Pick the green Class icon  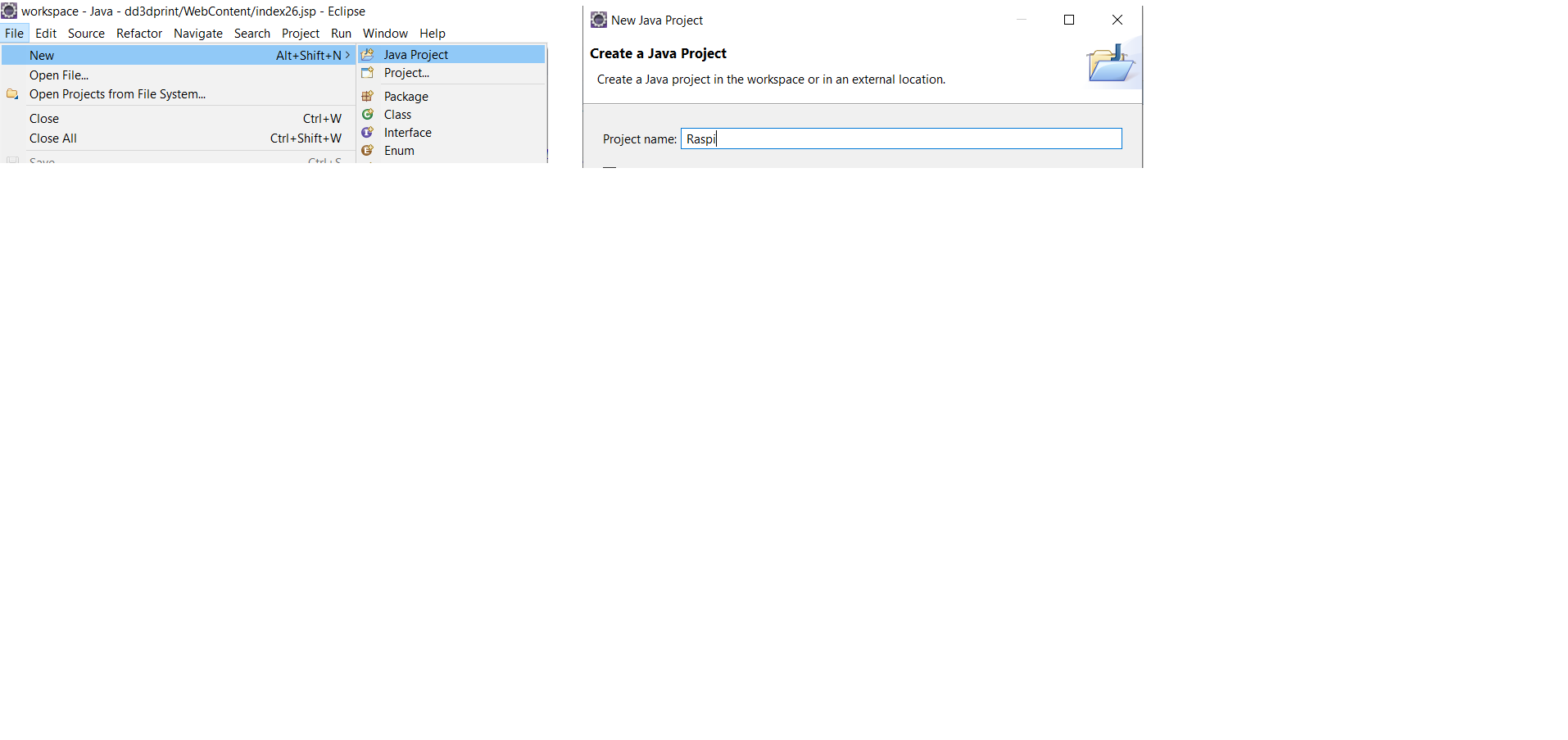pyautogui.click(x=368, y=115)
